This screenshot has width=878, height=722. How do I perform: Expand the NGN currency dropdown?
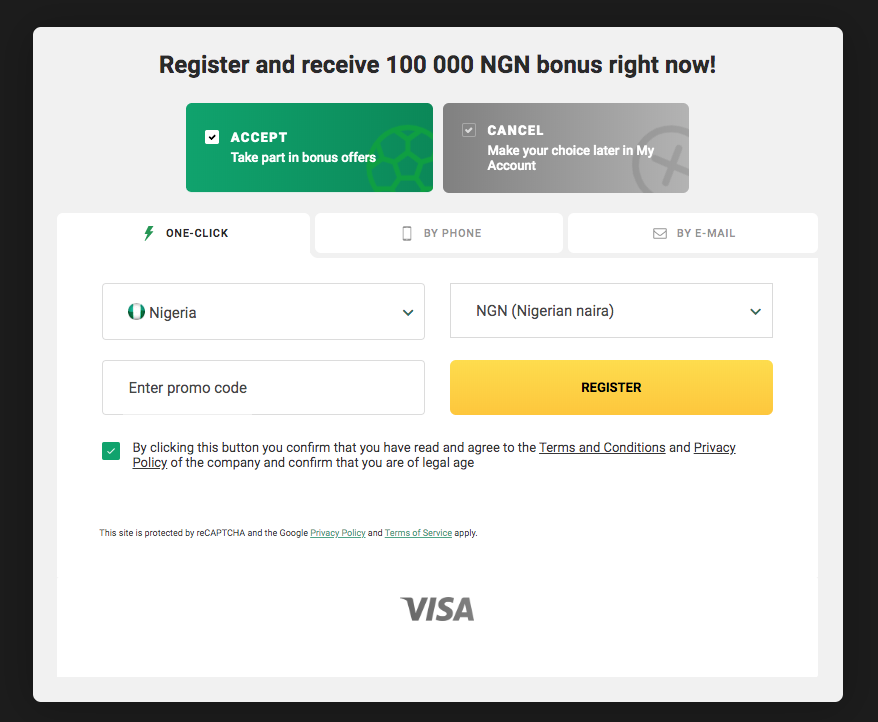coord(611,311)
